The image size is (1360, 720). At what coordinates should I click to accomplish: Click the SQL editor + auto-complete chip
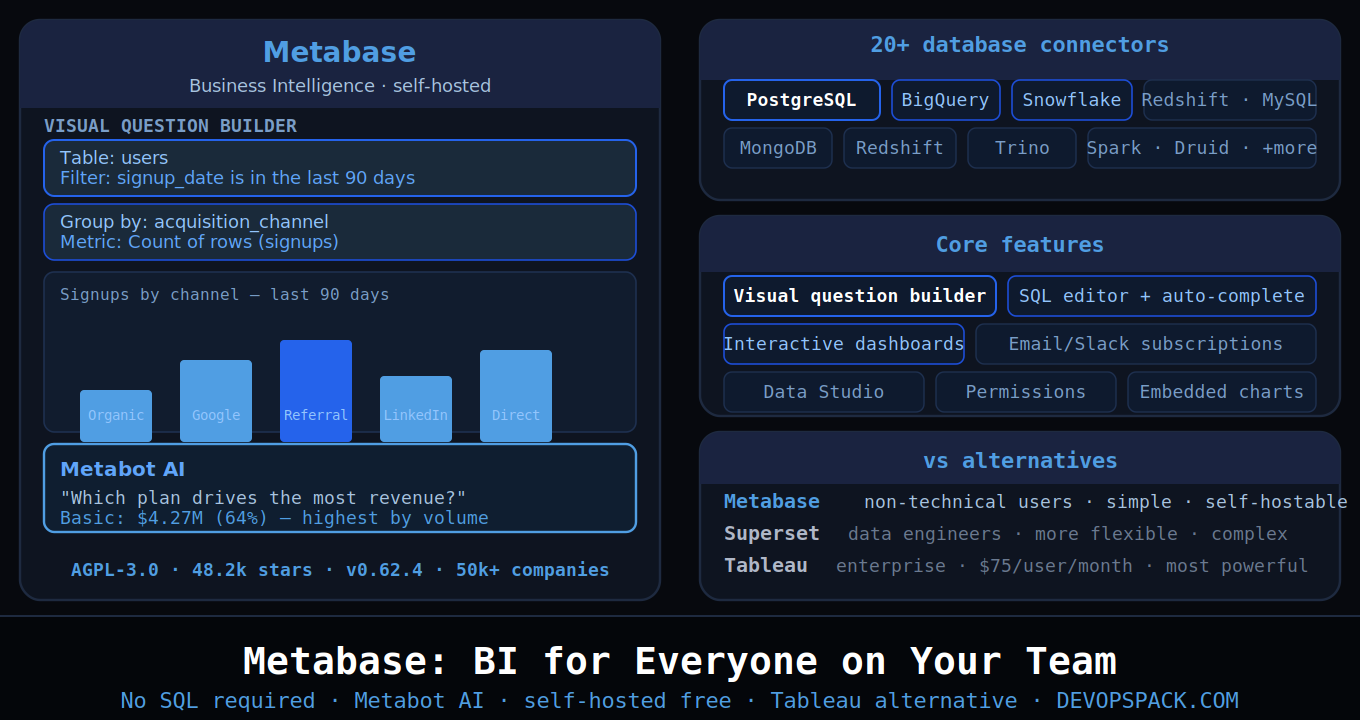(1162, 296)
